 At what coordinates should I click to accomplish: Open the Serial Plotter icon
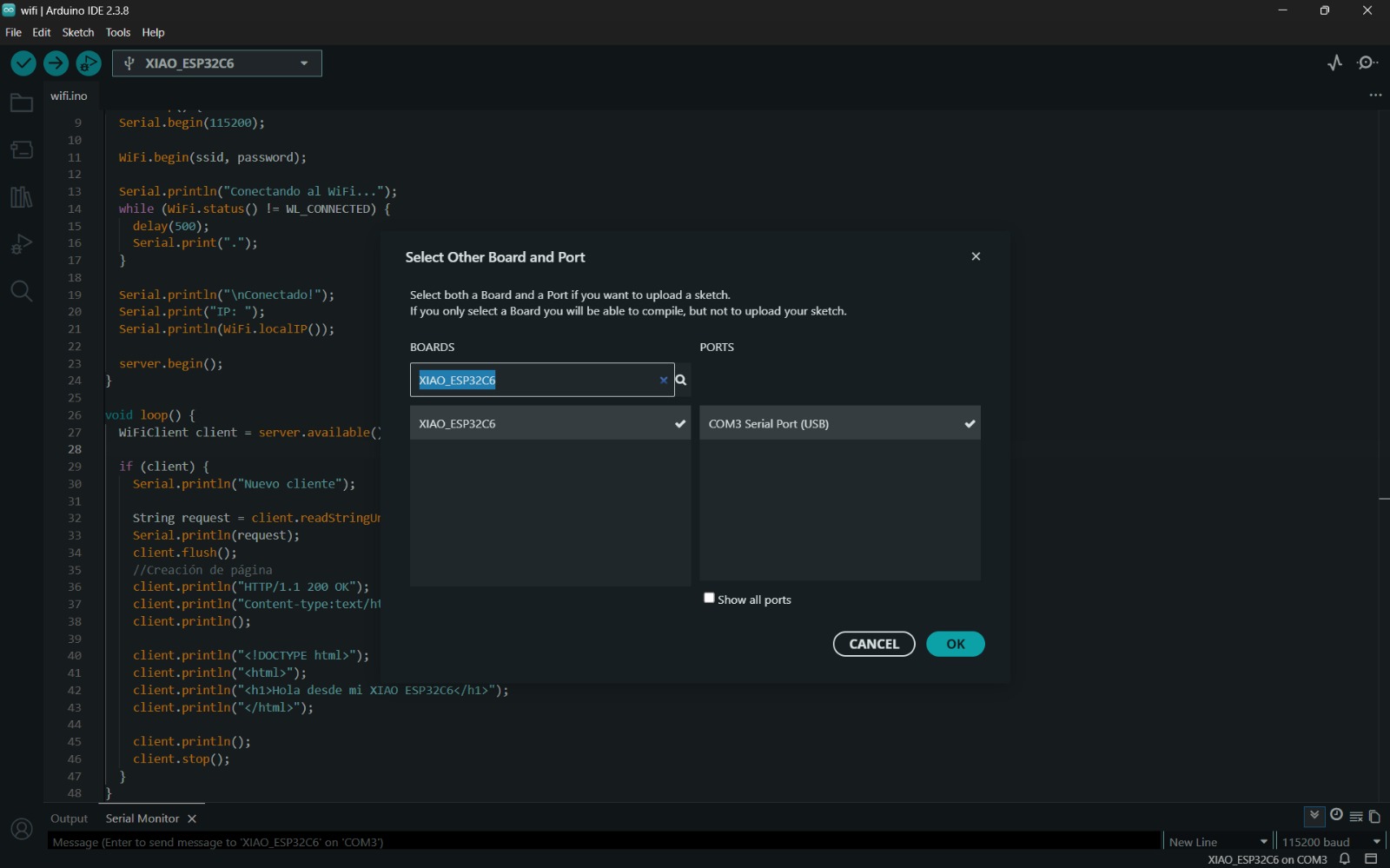1335,63
